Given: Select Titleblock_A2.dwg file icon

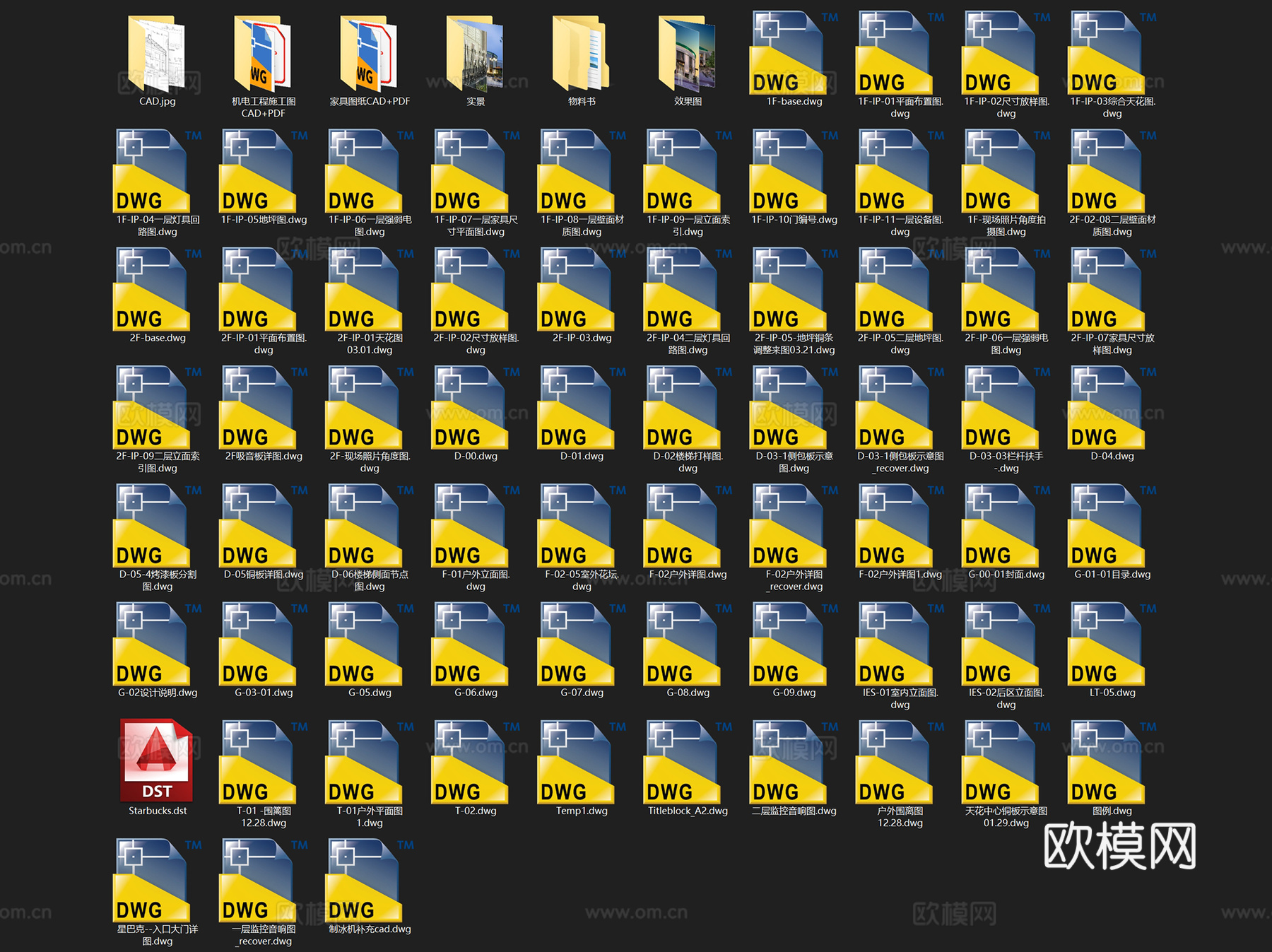Looking at the screenshot, I should (x=681, y=761).
